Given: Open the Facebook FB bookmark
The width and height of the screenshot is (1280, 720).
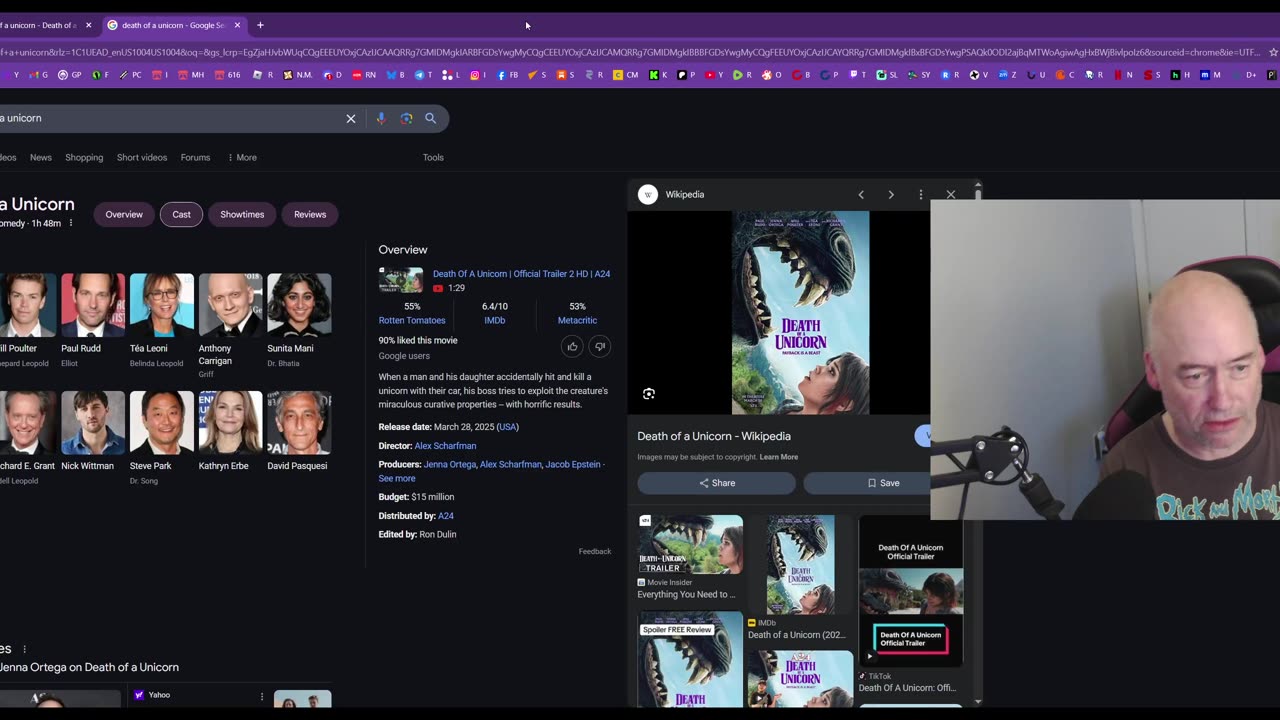Looking at the screenshot, I should [x=508, y=74].
